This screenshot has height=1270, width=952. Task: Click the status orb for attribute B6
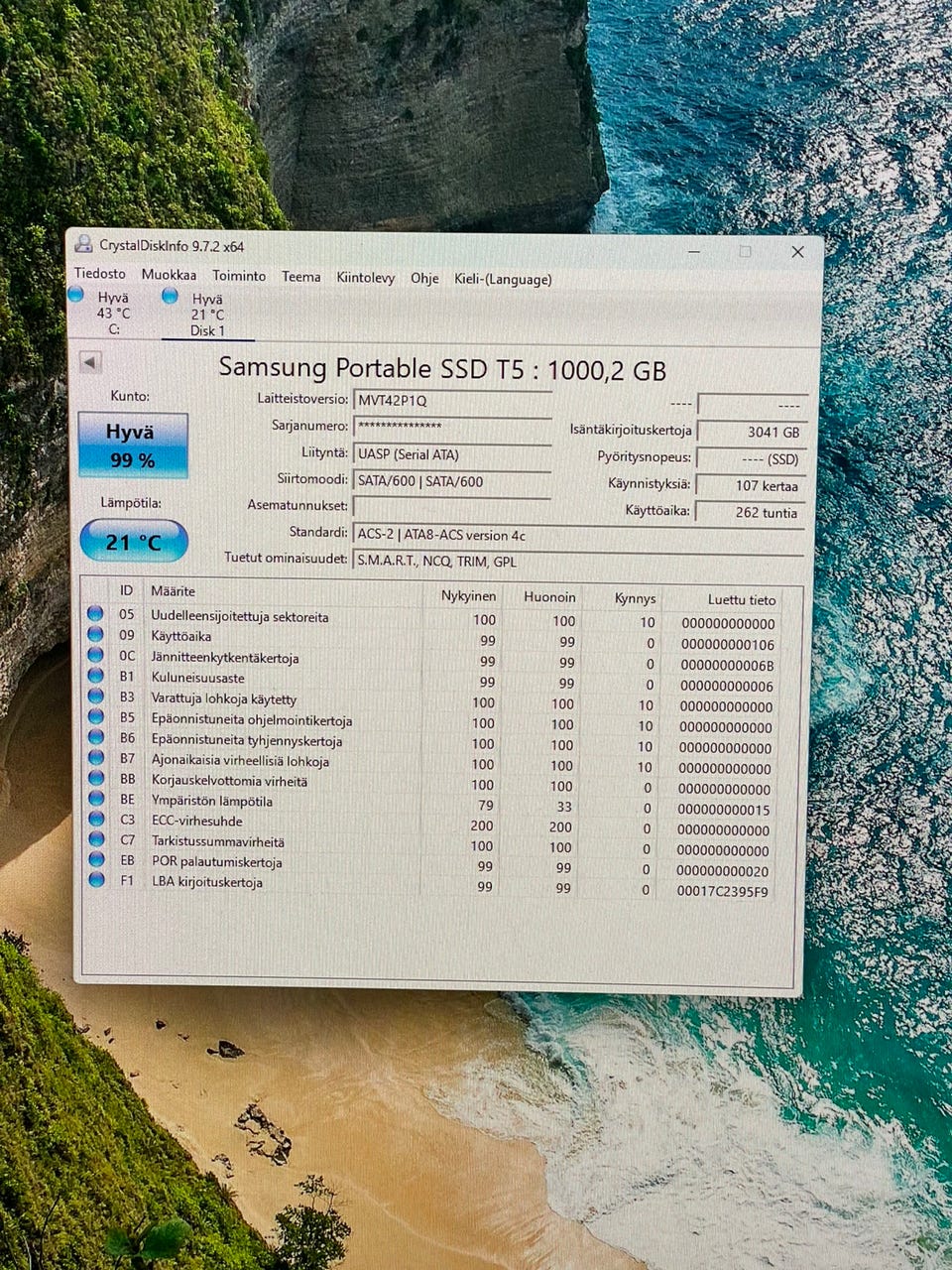coord(95,737)
